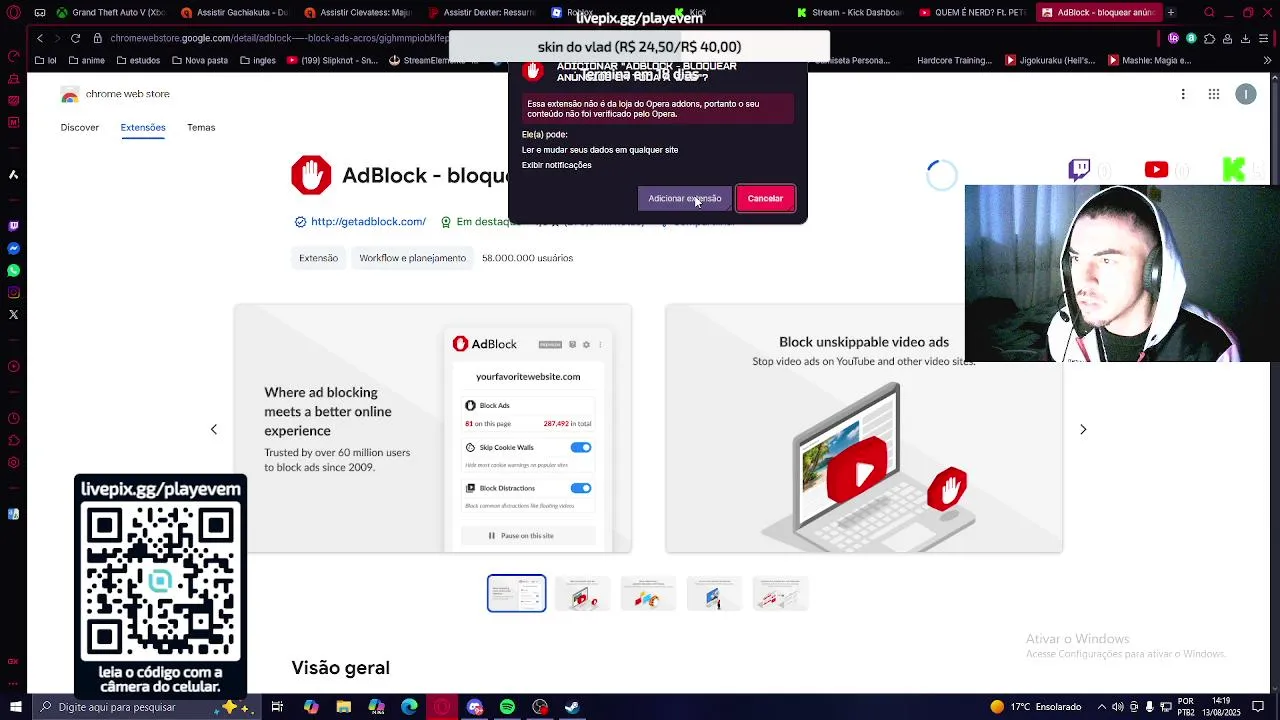This screenshot has height=720, width=1280.
Task: Open Windows Start menu
Action: (15, 707)
